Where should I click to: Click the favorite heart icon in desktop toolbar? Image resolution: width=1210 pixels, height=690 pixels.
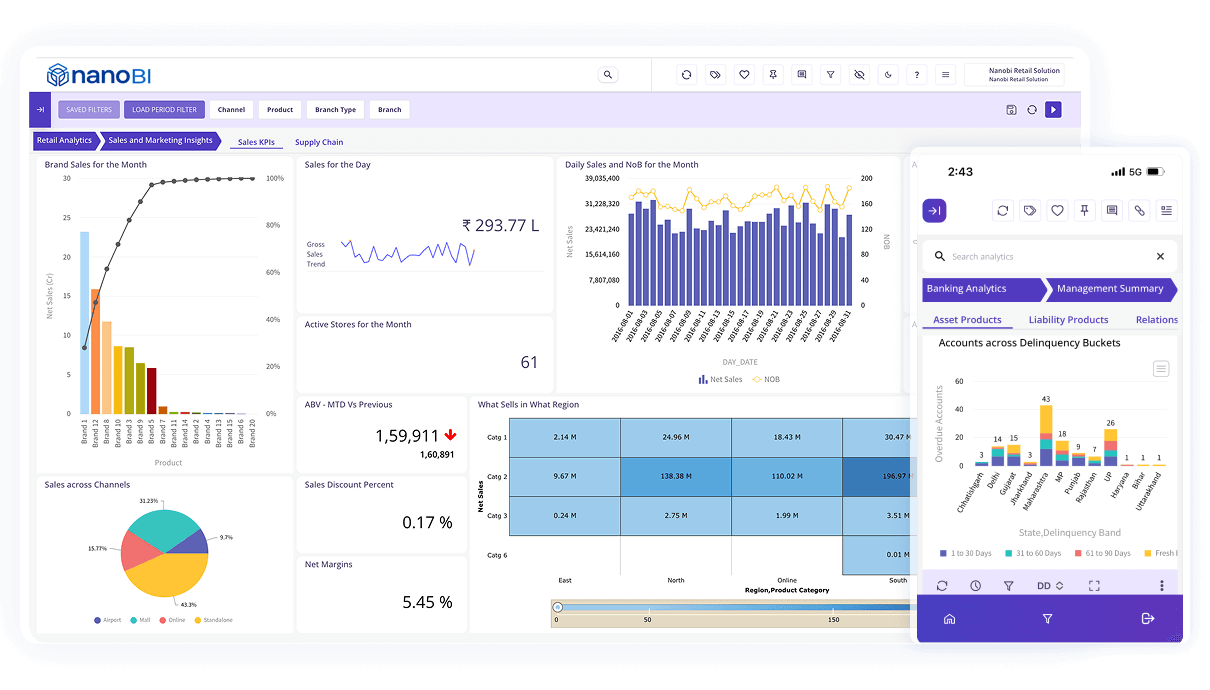point(744,75)
